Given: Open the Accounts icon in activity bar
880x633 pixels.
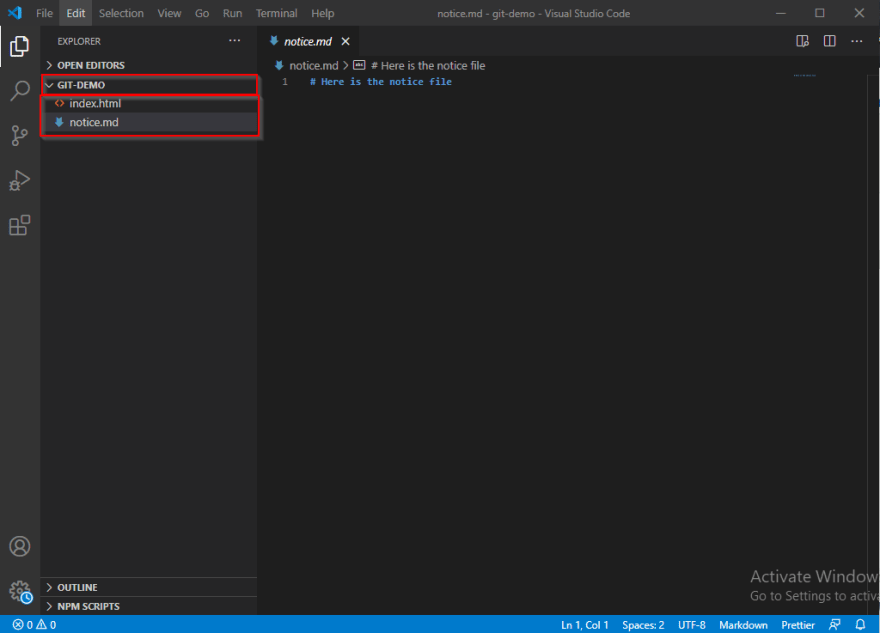Looking at the screenshot, I should (x=20, y=546).
